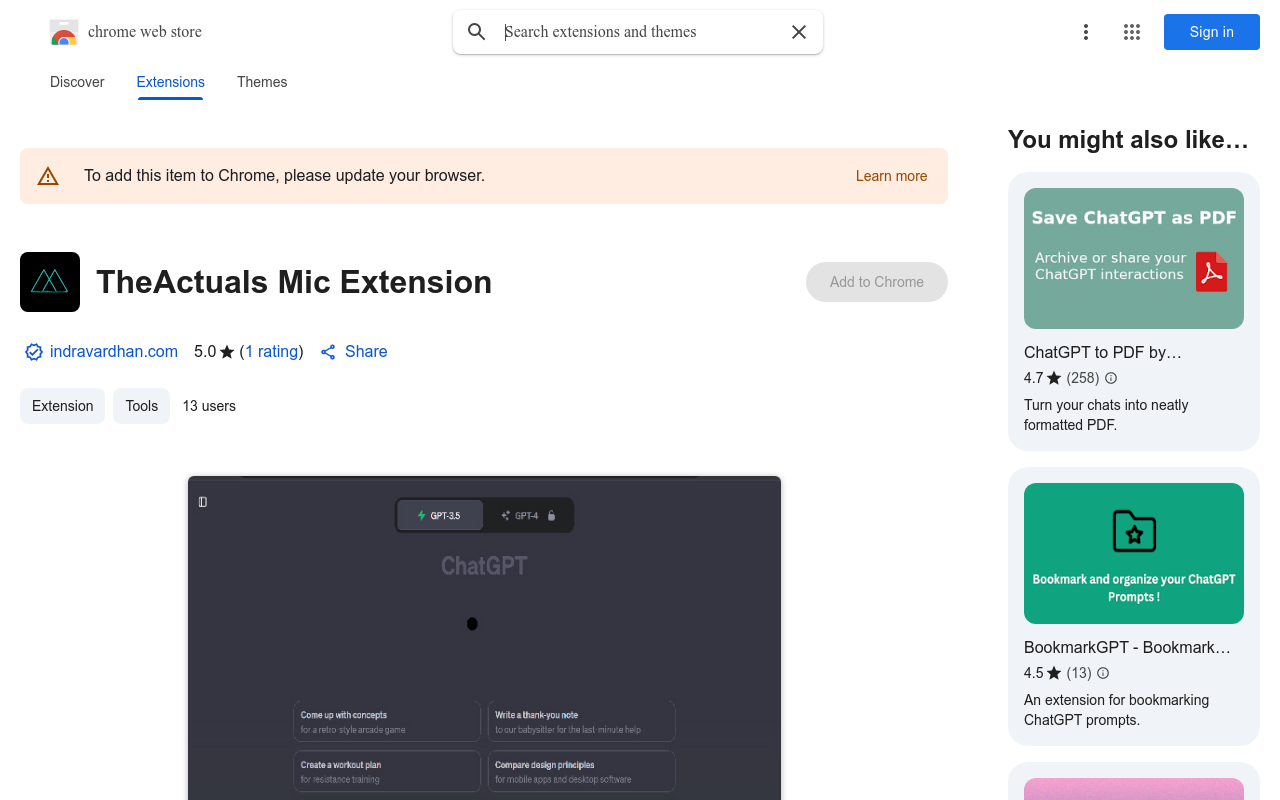Screen dimensions: 1280x800
Task: Select the Extensions tab
Action: [171, 82]
